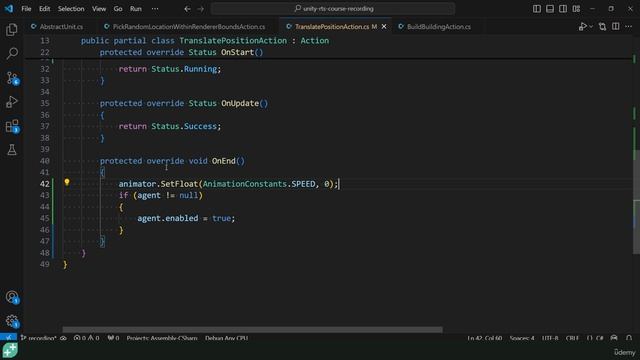This screenshot has height=360, width=640.
Task: Open compare changes icon in editor toolbar
Action: (x=602, y=27)
